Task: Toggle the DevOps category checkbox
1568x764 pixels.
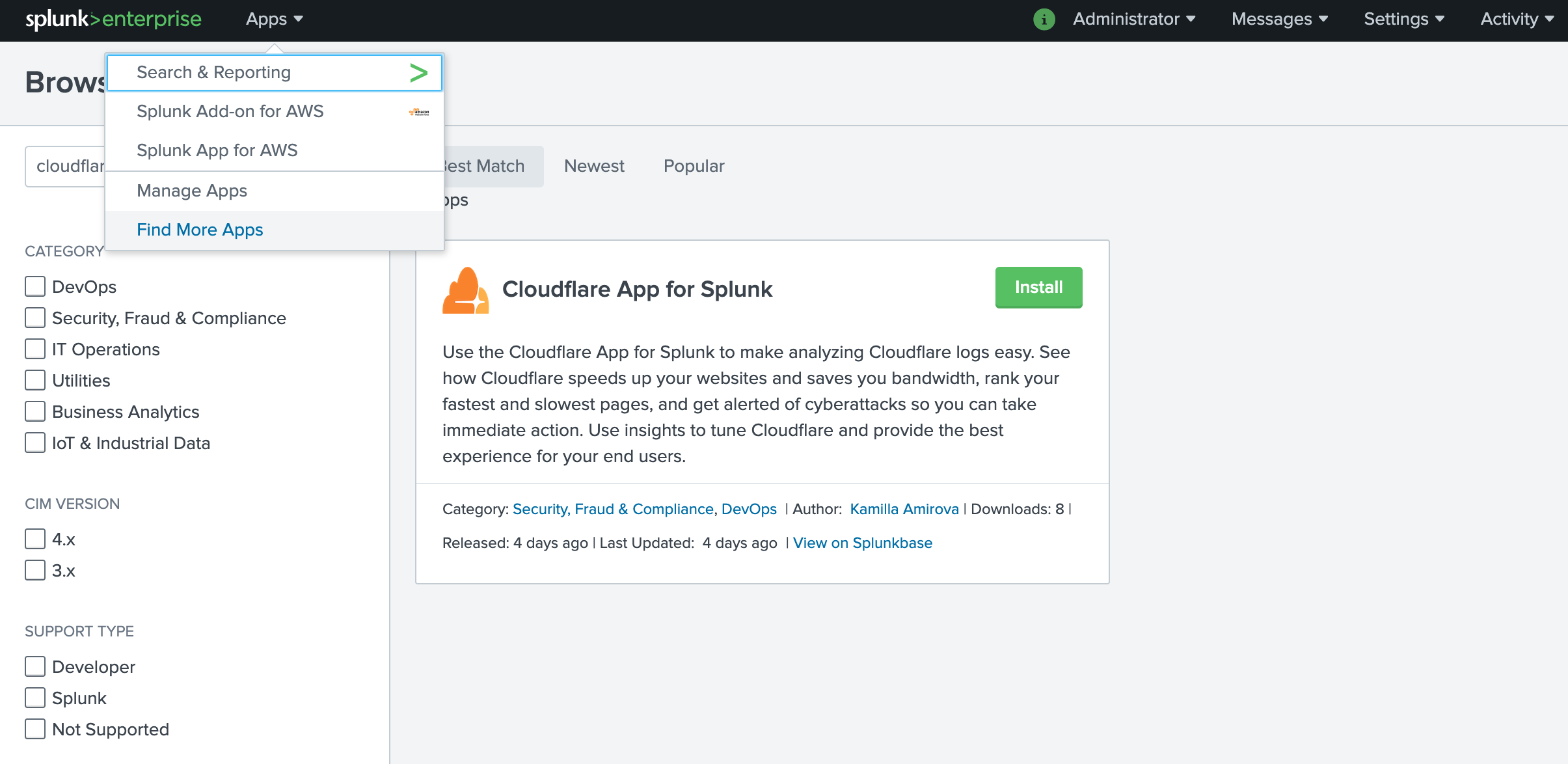Action: coord(34,286)
